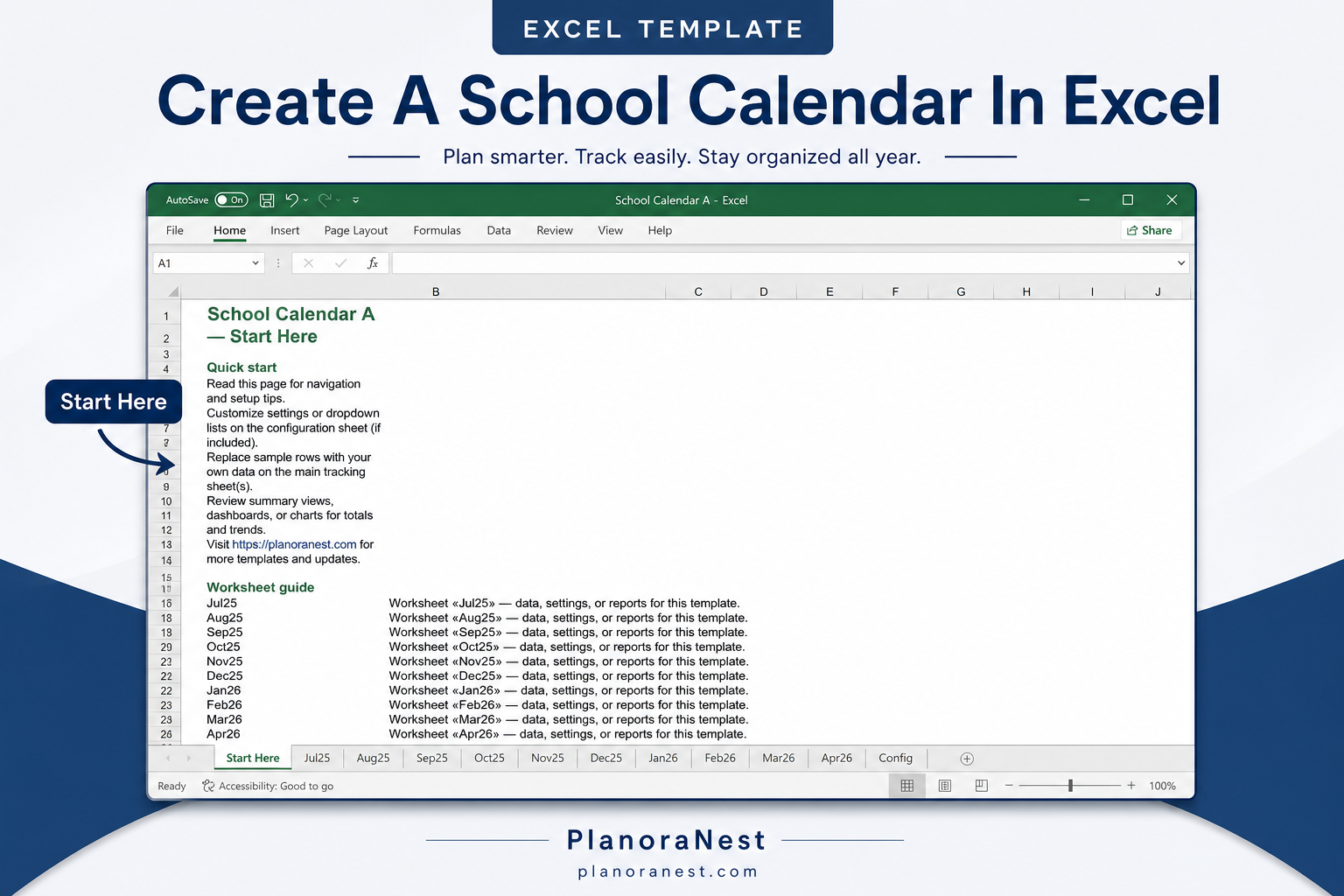This screenshot has width=1344, height=896.
Task: Open Customize Quick Access Toolbar dropdown
Action: coord(355,200)
